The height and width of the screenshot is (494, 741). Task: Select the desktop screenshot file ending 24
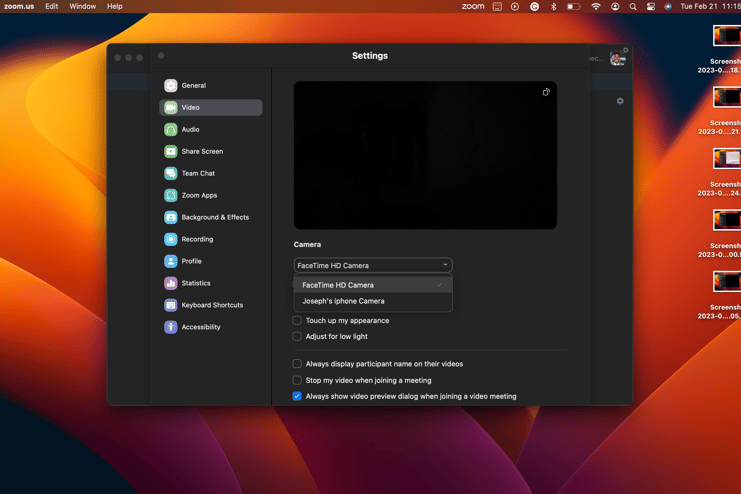tap(726, 159)
